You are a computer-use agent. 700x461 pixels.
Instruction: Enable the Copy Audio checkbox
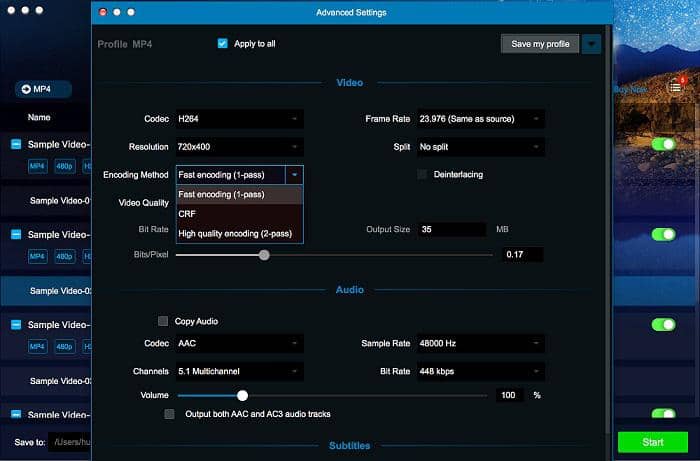pyautogui.click(x=163, y=321)
